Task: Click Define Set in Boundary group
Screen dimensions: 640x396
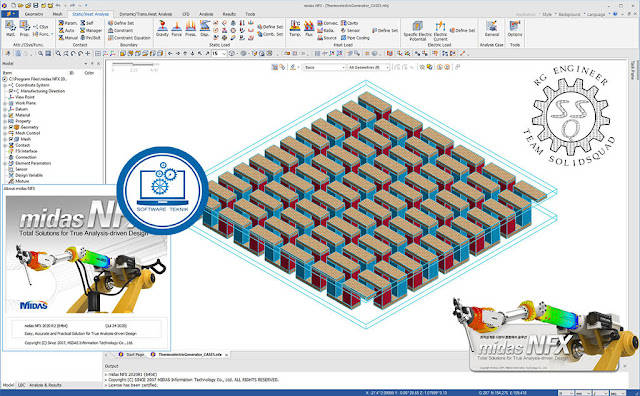Action: pos(121,23)
